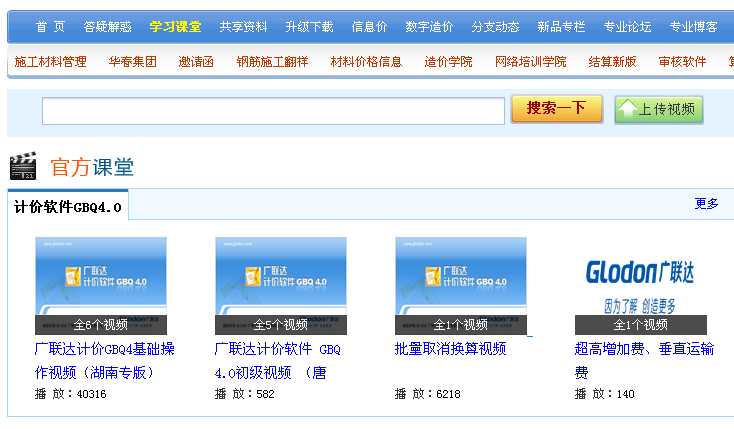This screenshot has width=734, height=429.
Task: Click the play count 播放：6218
Action: pyautogui.click(x=427, y=394)
